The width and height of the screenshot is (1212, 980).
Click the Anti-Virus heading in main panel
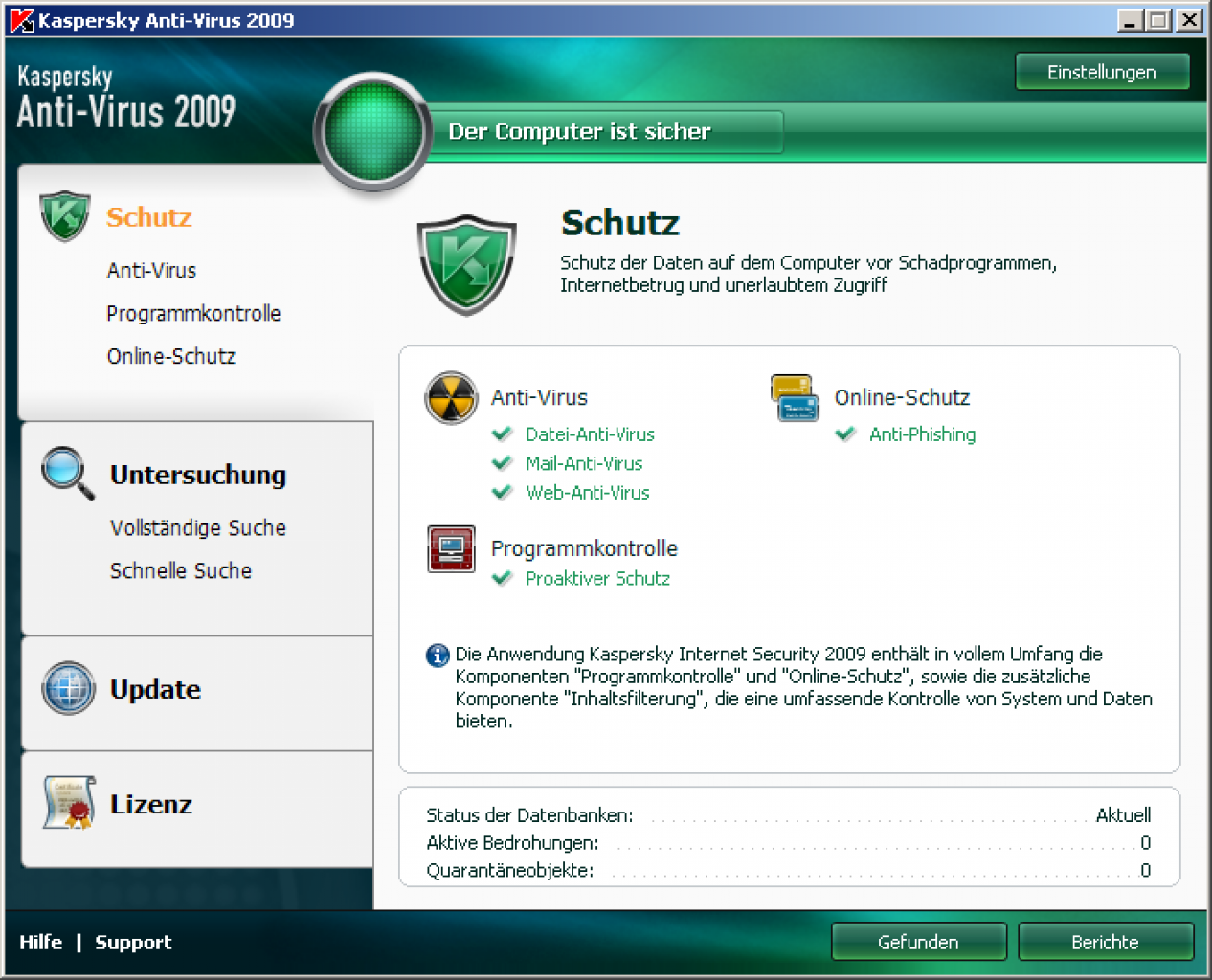pyautogui.click(x=539, y=397)
